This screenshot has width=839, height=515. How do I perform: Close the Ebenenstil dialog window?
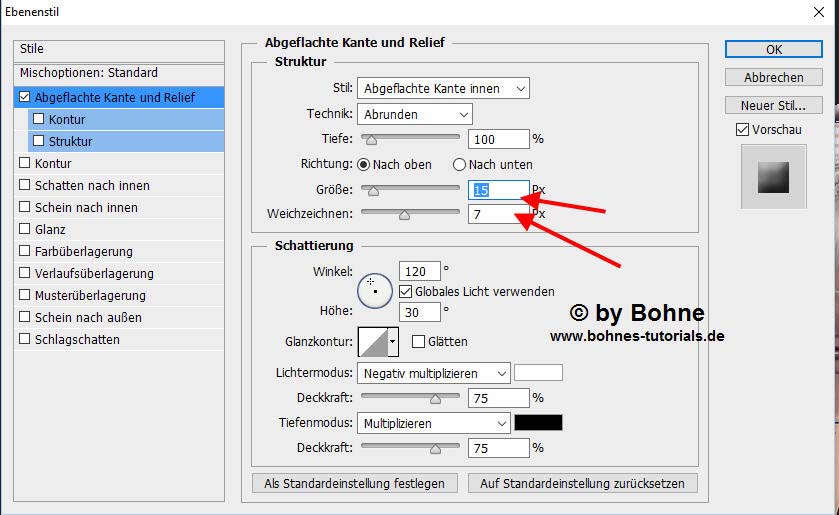coord(817,14)
